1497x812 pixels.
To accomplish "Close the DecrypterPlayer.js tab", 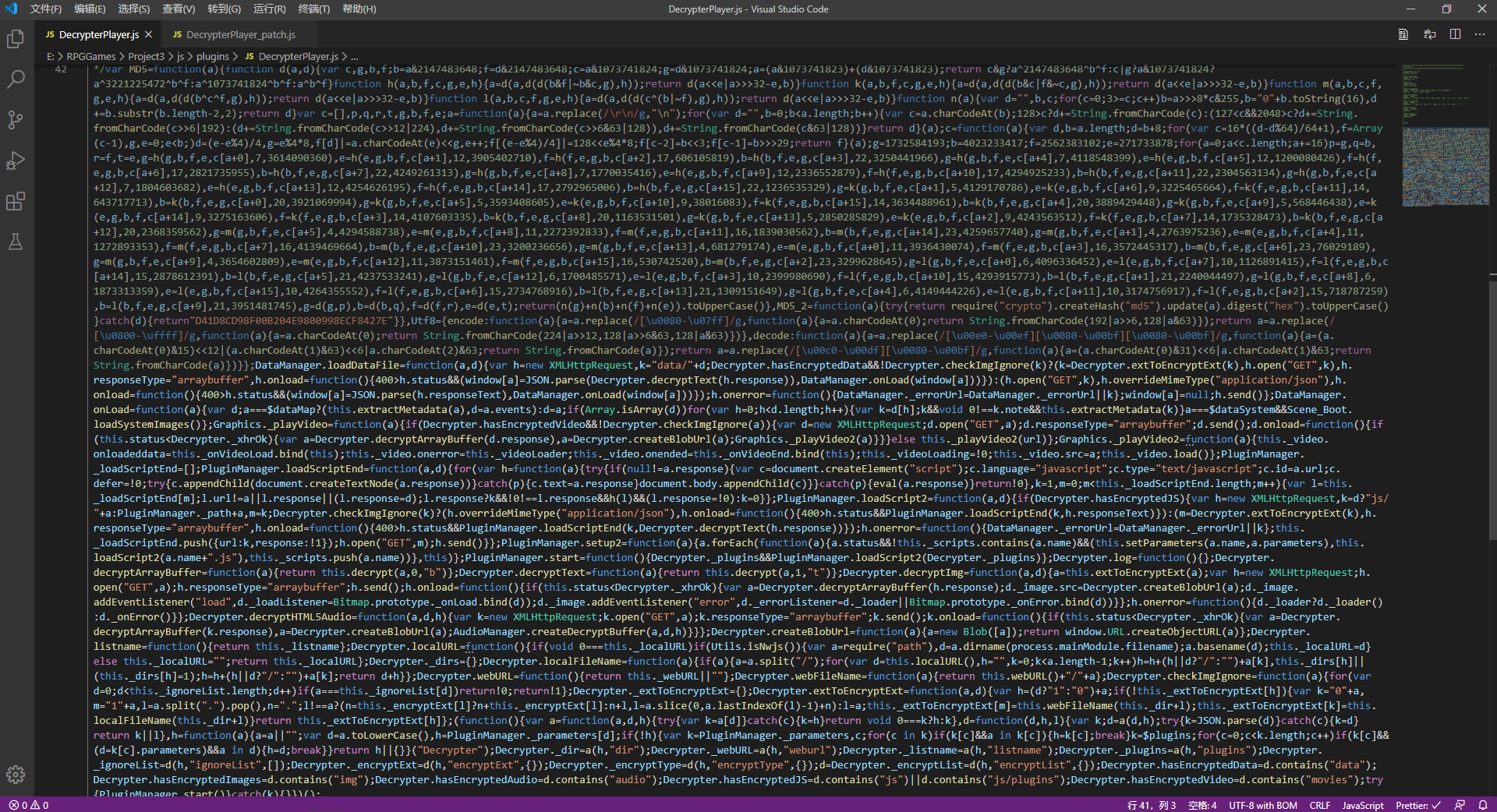I will 148,34.
